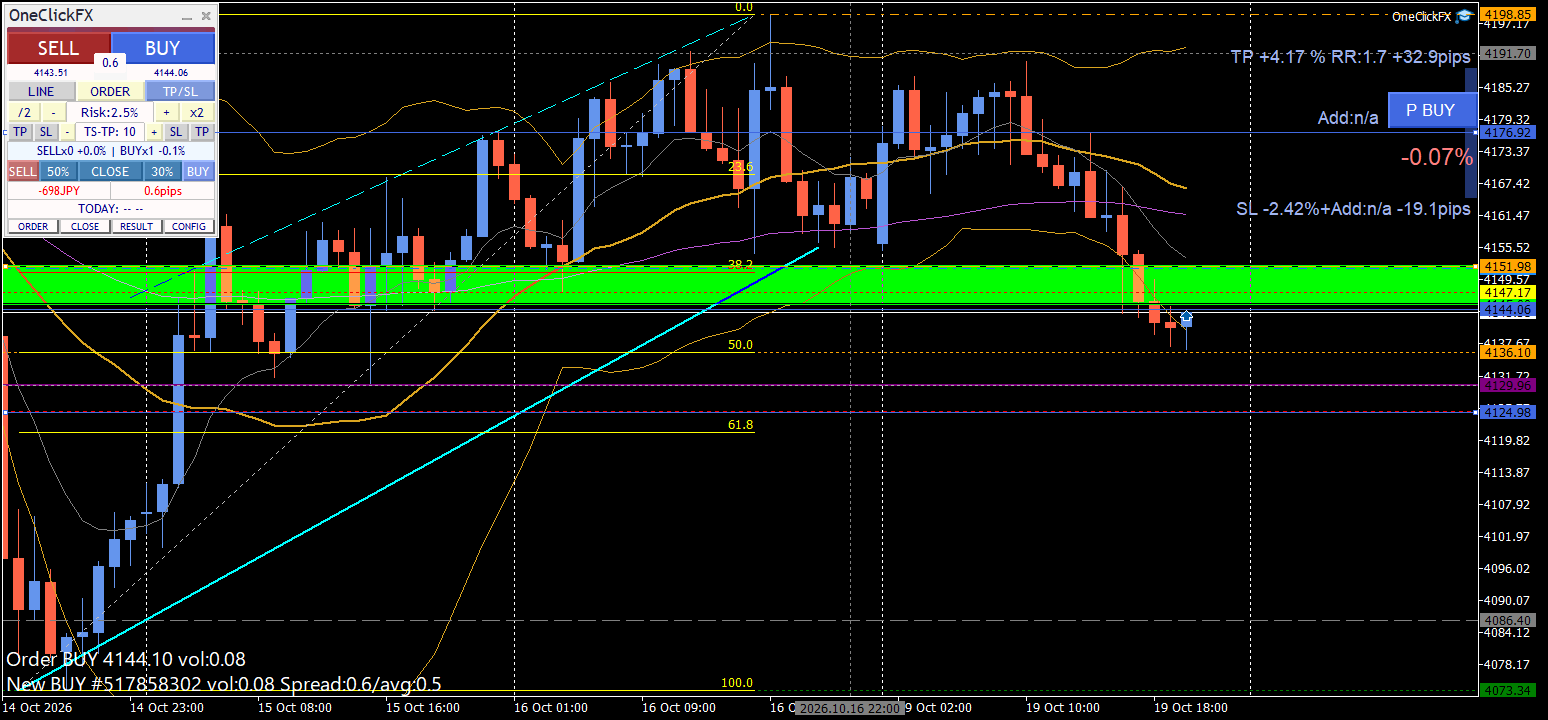
Task: Open the CONFIG tab at the panel bottom
Action: pyautogui.click(x=189, y=226)
